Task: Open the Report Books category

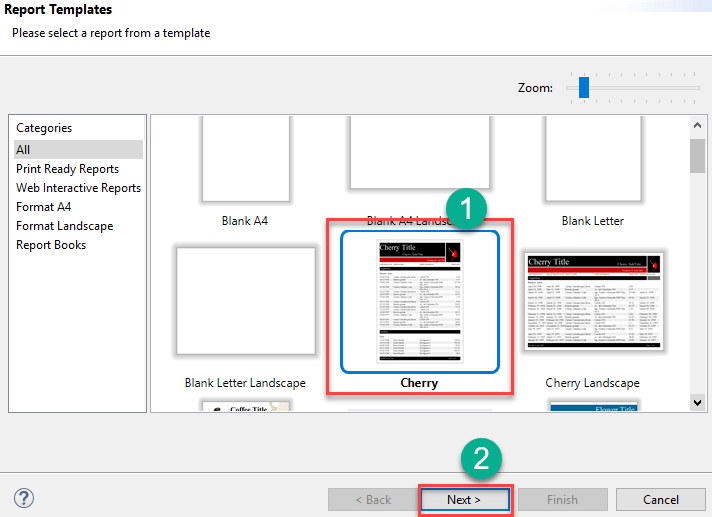Action: click(x=51, y=245)
